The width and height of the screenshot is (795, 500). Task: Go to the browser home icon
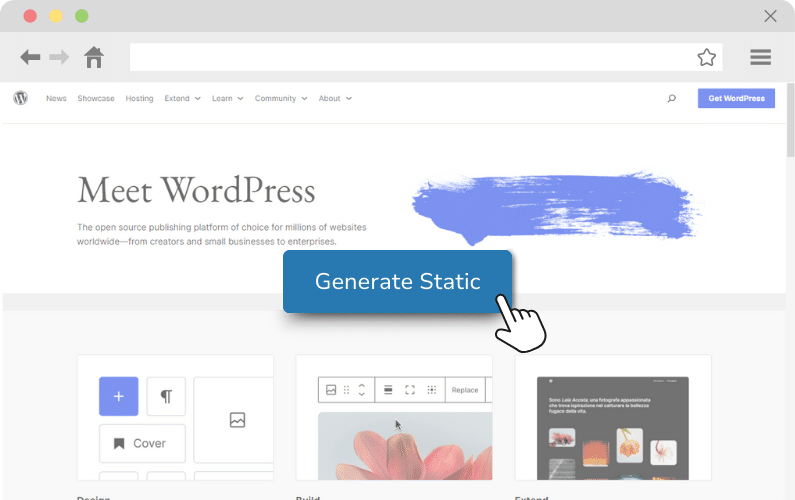coord(94,57)
